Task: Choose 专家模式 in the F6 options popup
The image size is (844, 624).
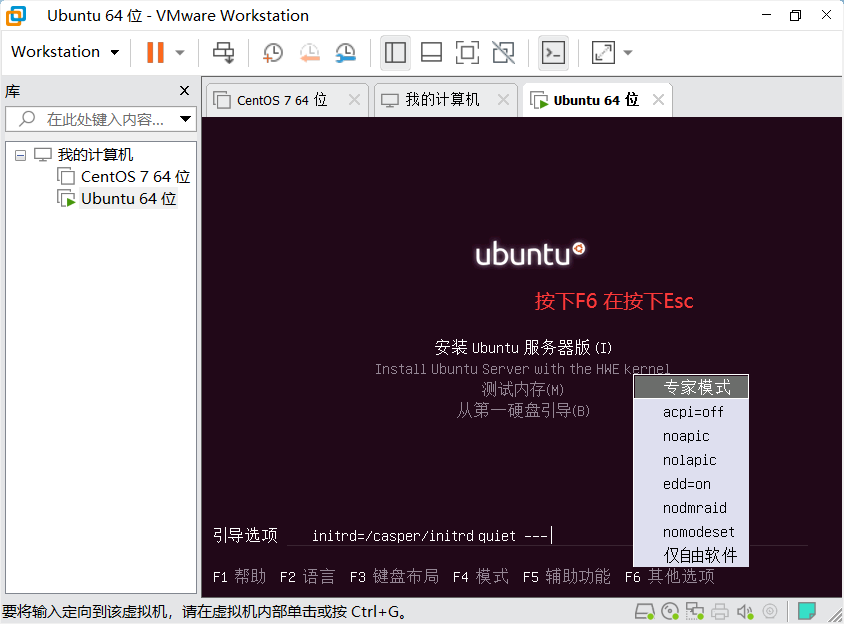Action: [691, 387]
